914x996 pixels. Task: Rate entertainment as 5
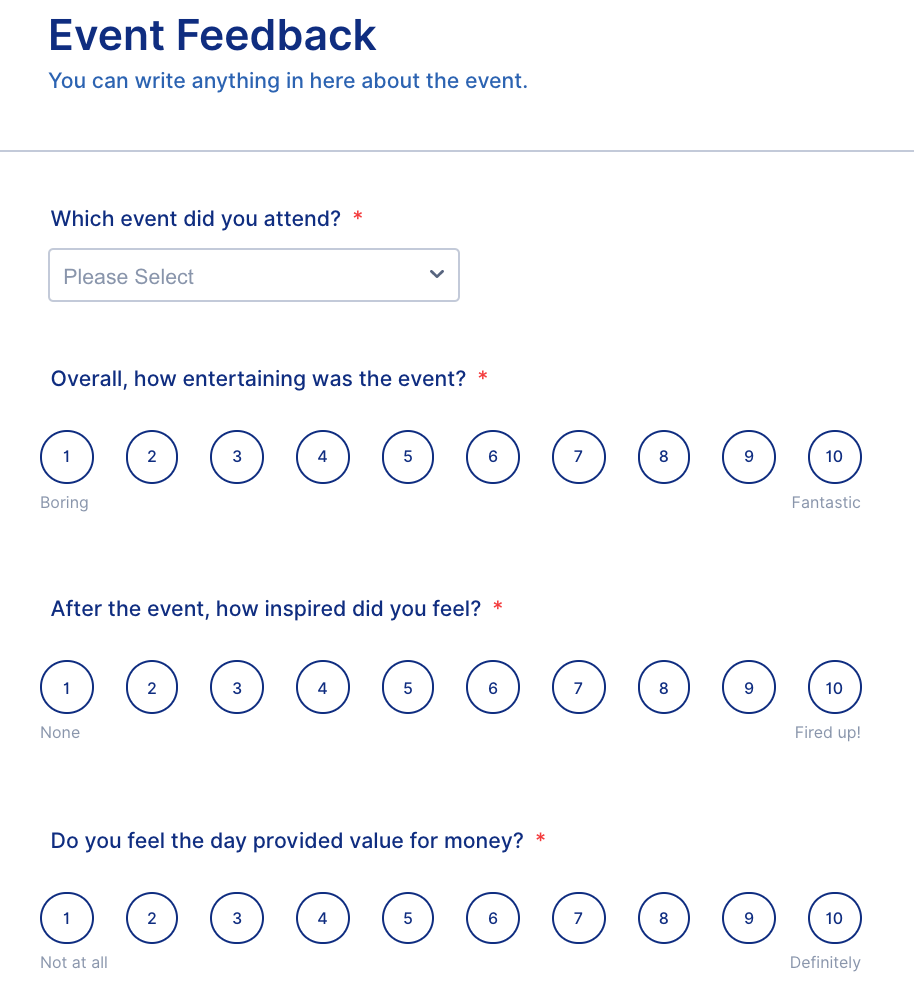tap(407, 457)
